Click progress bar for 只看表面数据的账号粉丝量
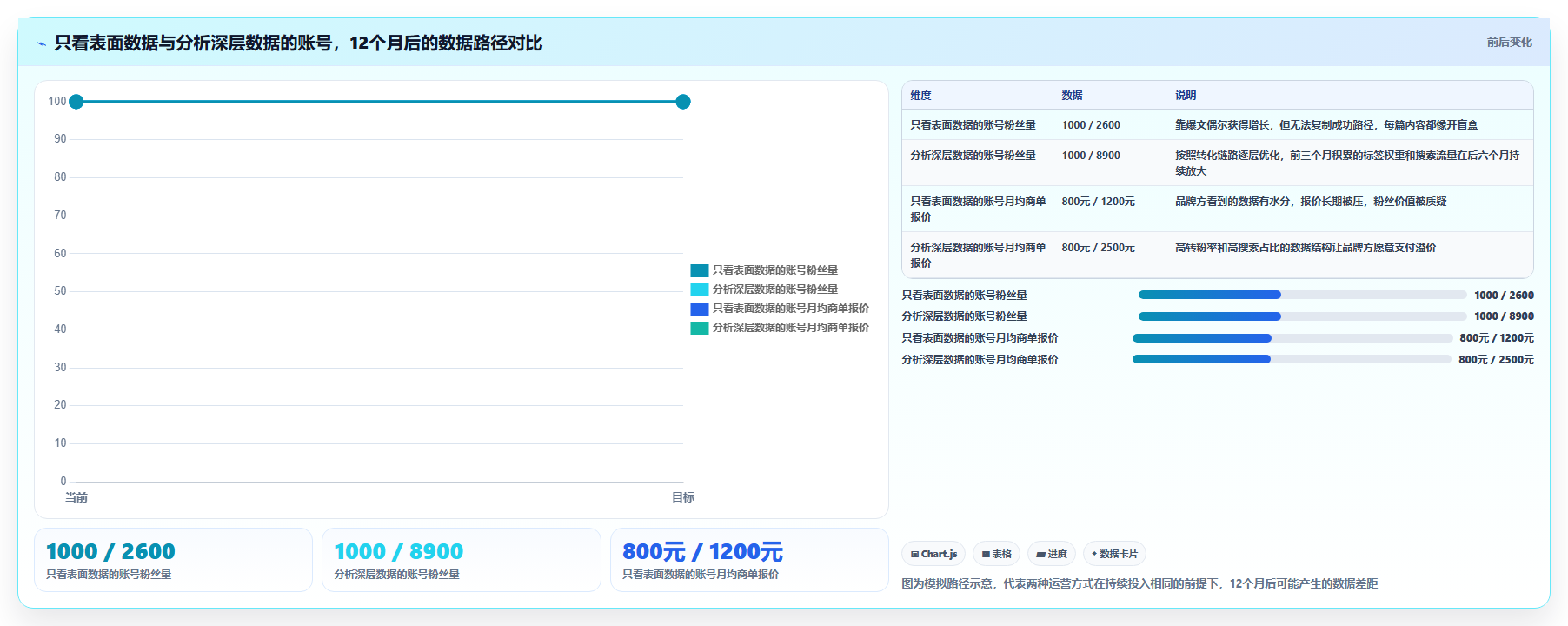The image size is (1568, 626). pos(1302,295)
